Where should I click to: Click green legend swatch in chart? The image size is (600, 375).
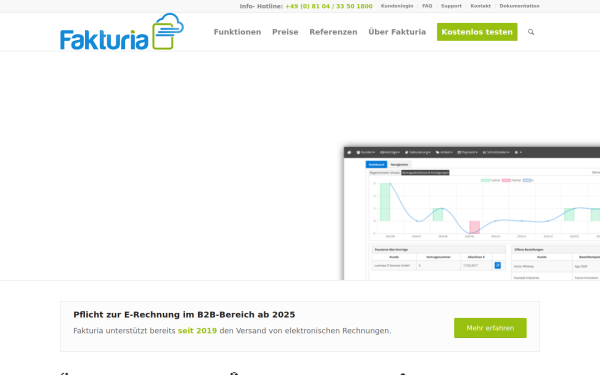485,180
